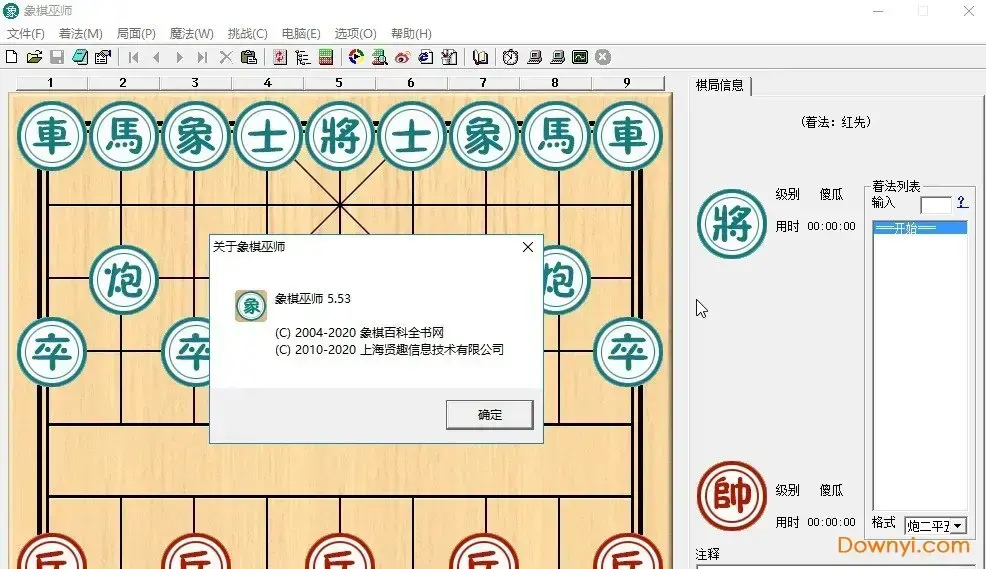The height and width of the screenshot is (569, 986).
Task: Click the computer icon beside green monitor
Action: pyautogui.click(x=557, y=57)
